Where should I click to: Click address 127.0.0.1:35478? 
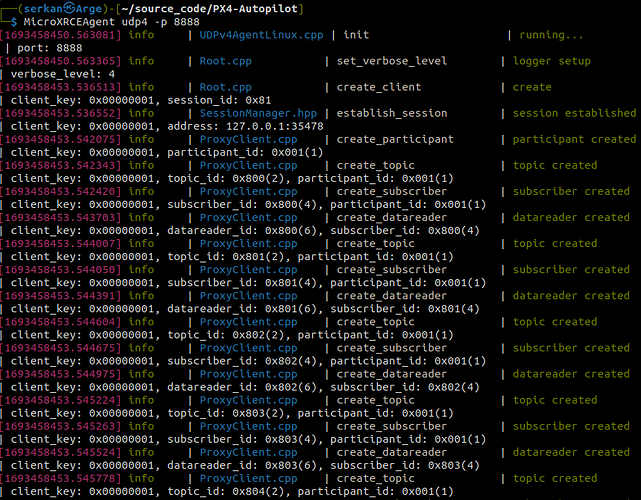pos(245,126)
